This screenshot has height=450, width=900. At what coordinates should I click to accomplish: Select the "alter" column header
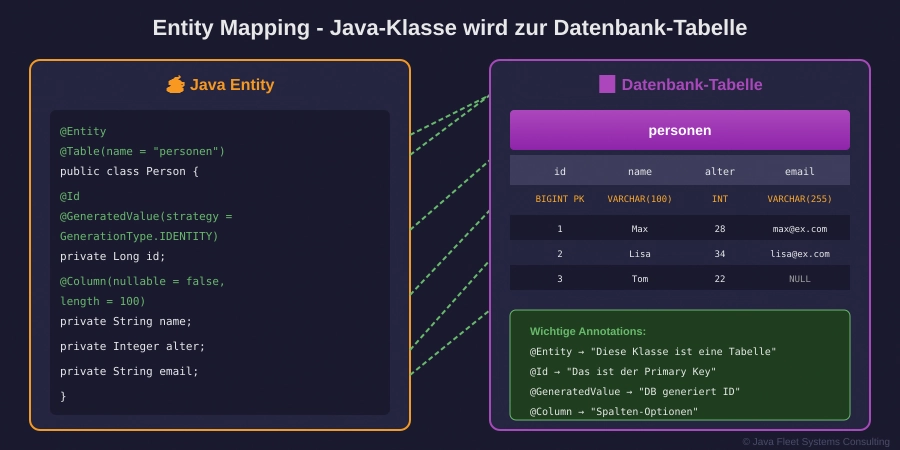click(719, 171)
